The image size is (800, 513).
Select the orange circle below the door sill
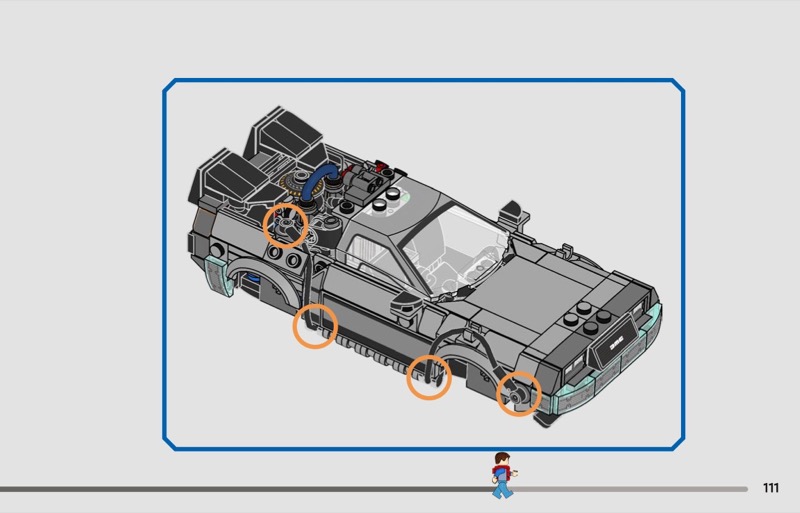click(315, 326)
